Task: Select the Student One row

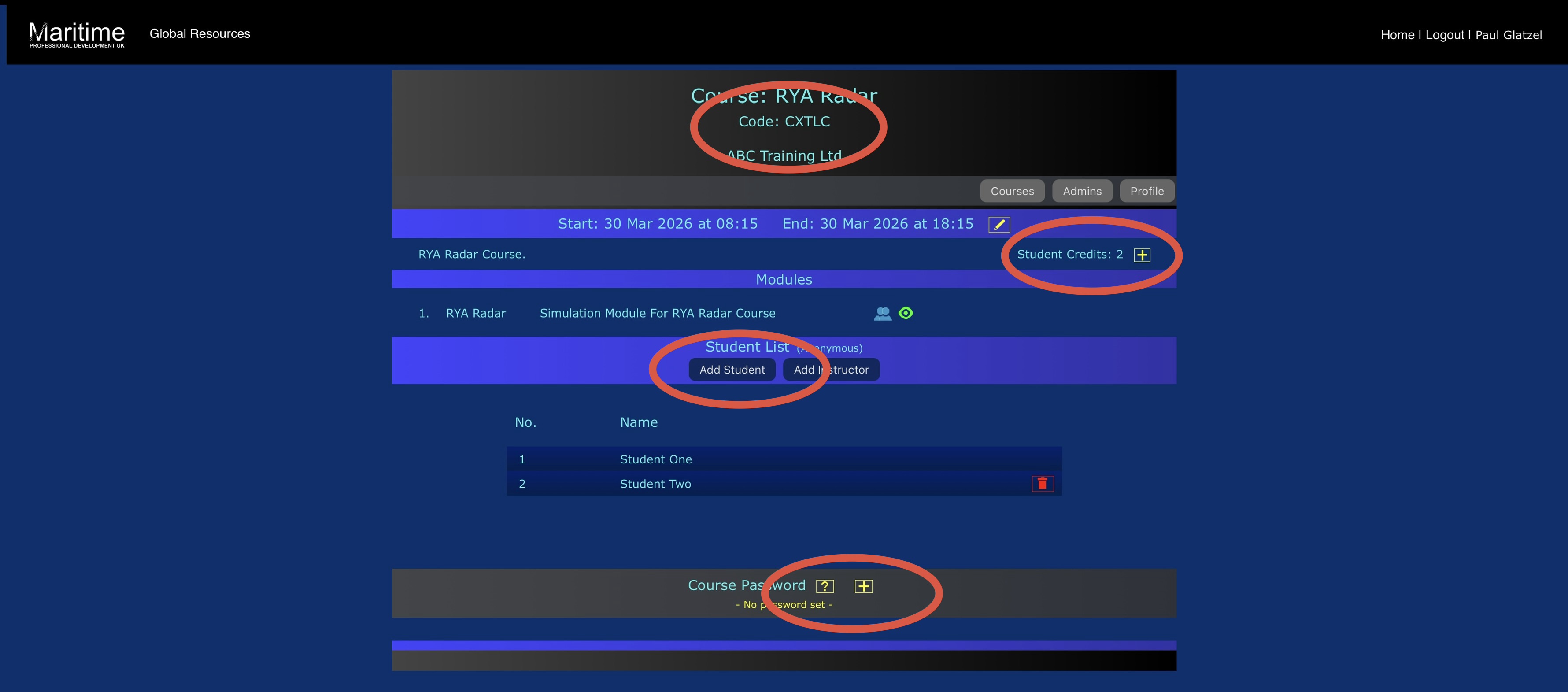Action: 655,459
